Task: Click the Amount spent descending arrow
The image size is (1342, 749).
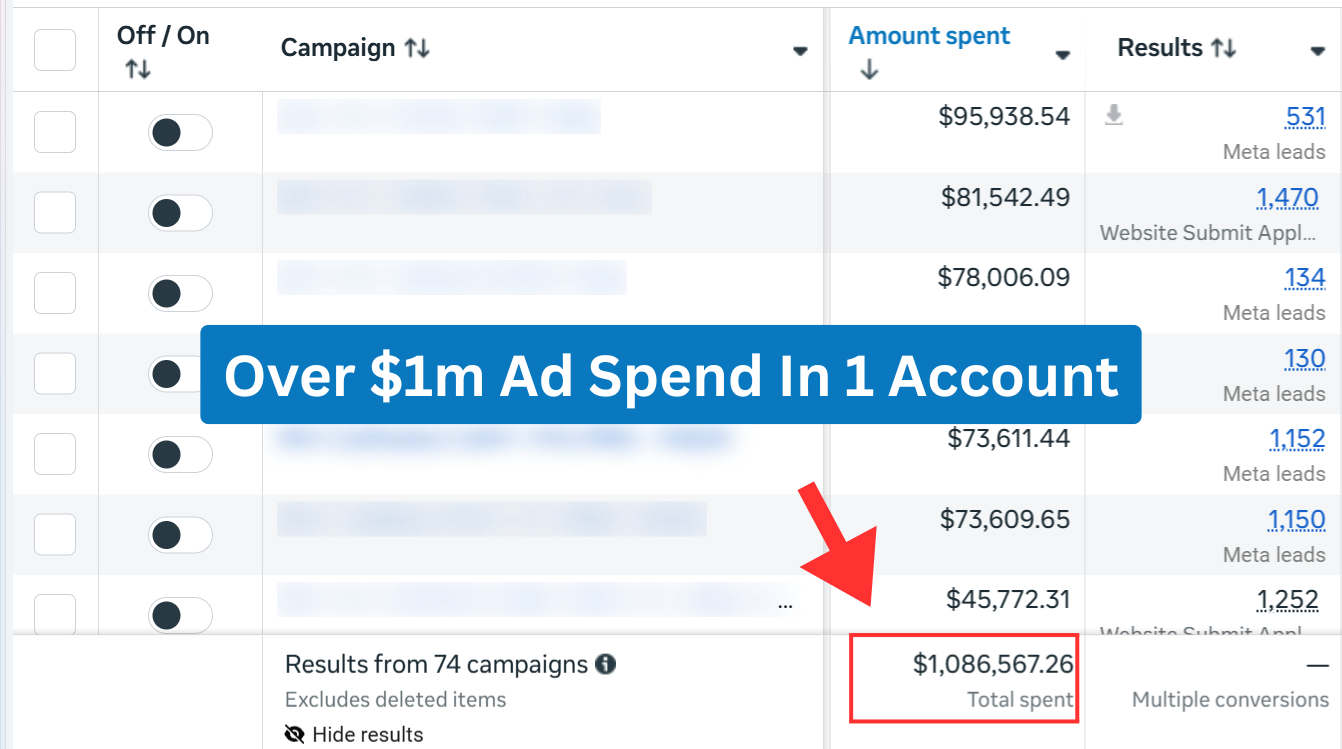Action: pos(869,70)
